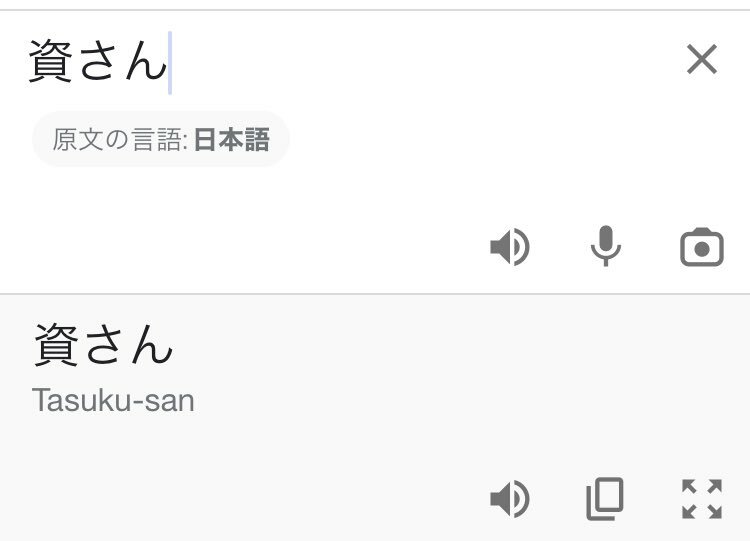Click the divider between input and result panels
Viewport: 750px width, 541px height.
click(375, 294)
